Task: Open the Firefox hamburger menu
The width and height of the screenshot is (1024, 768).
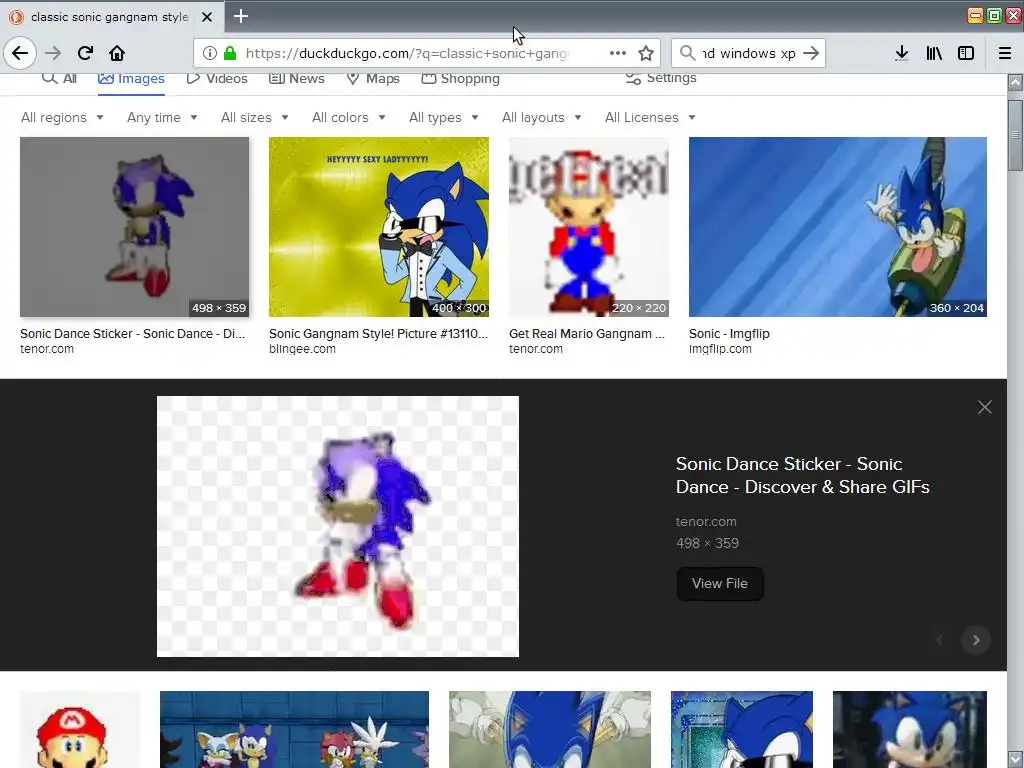Action: point(1004,53)
